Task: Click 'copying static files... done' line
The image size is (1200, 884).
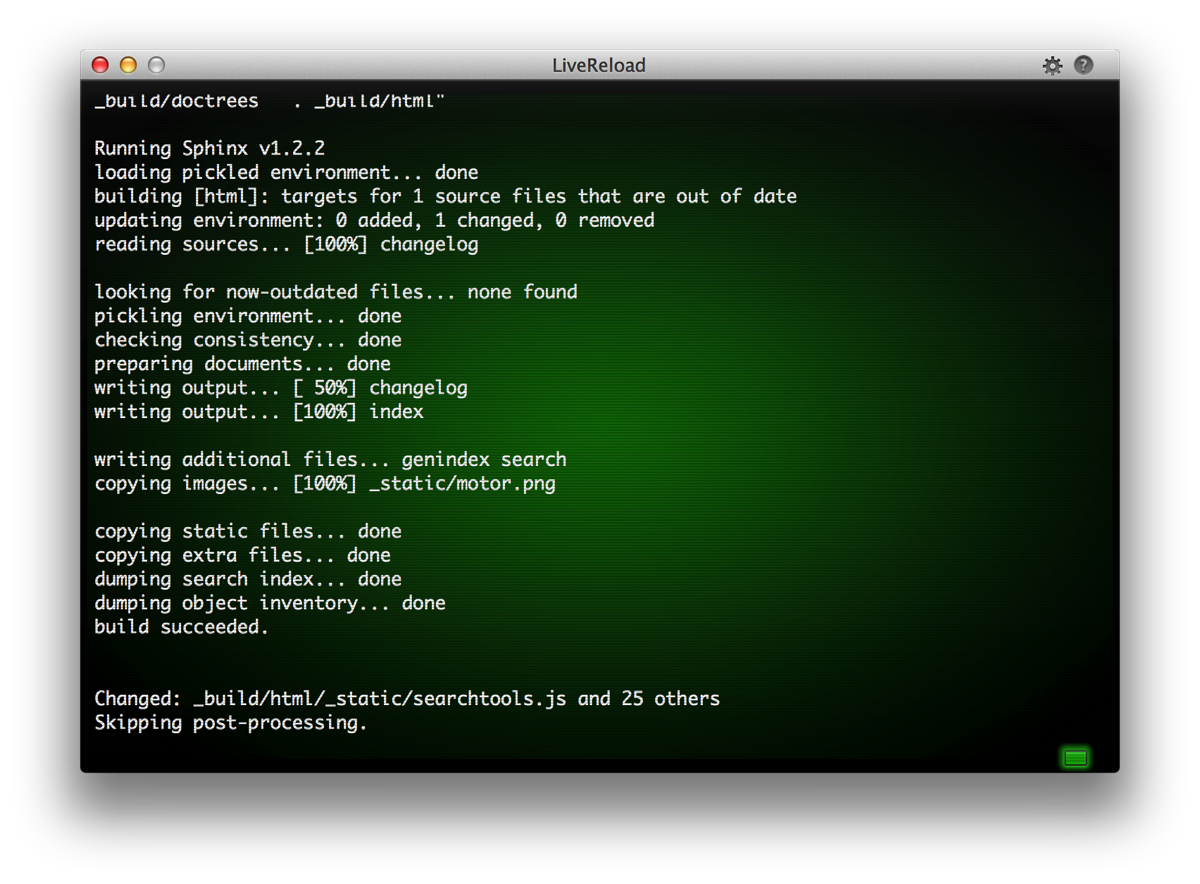Action: click(248, 532)
